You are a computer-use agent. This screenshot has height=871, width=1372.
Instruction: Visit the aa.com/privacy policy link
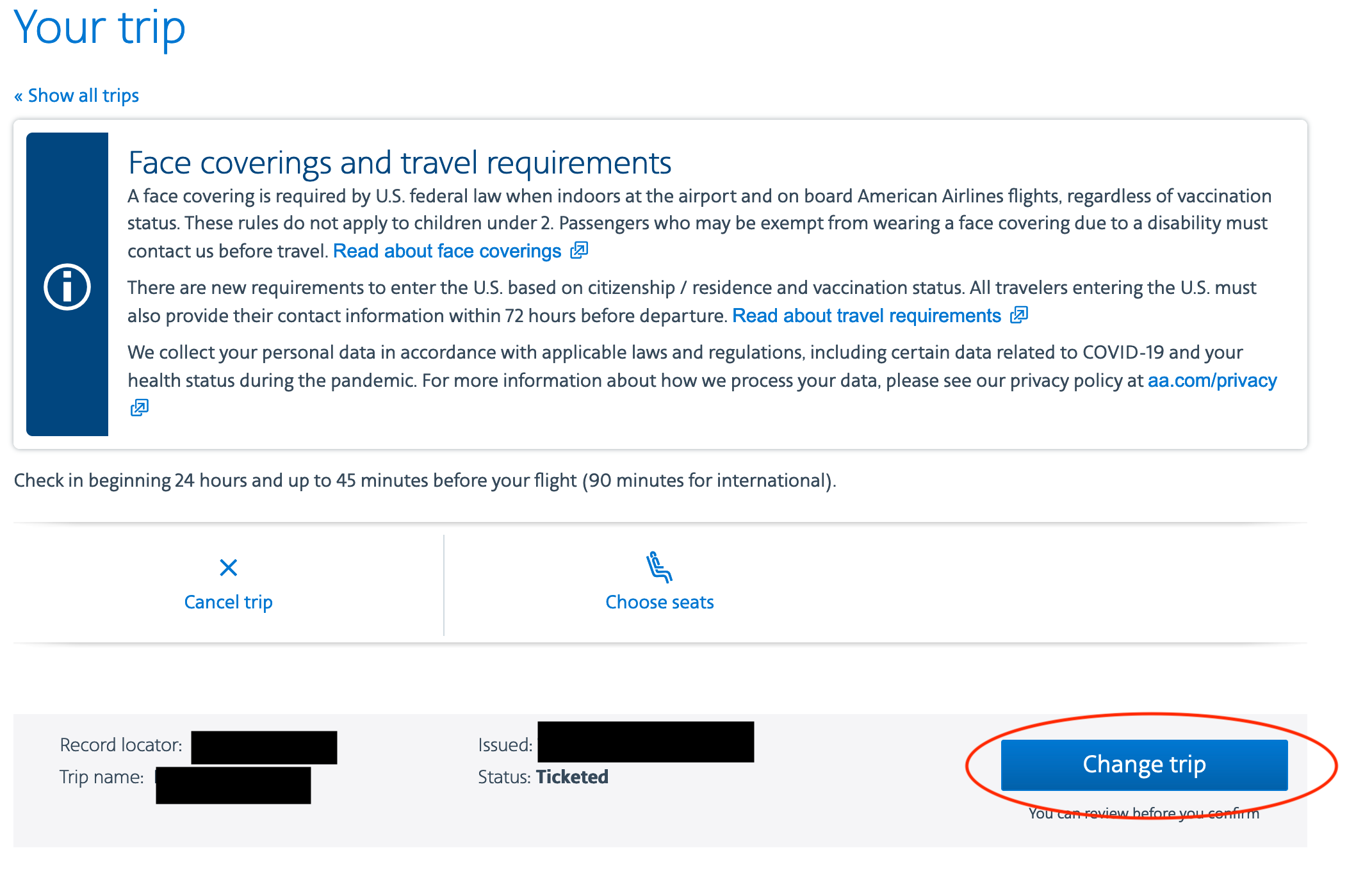(1212, 380)
